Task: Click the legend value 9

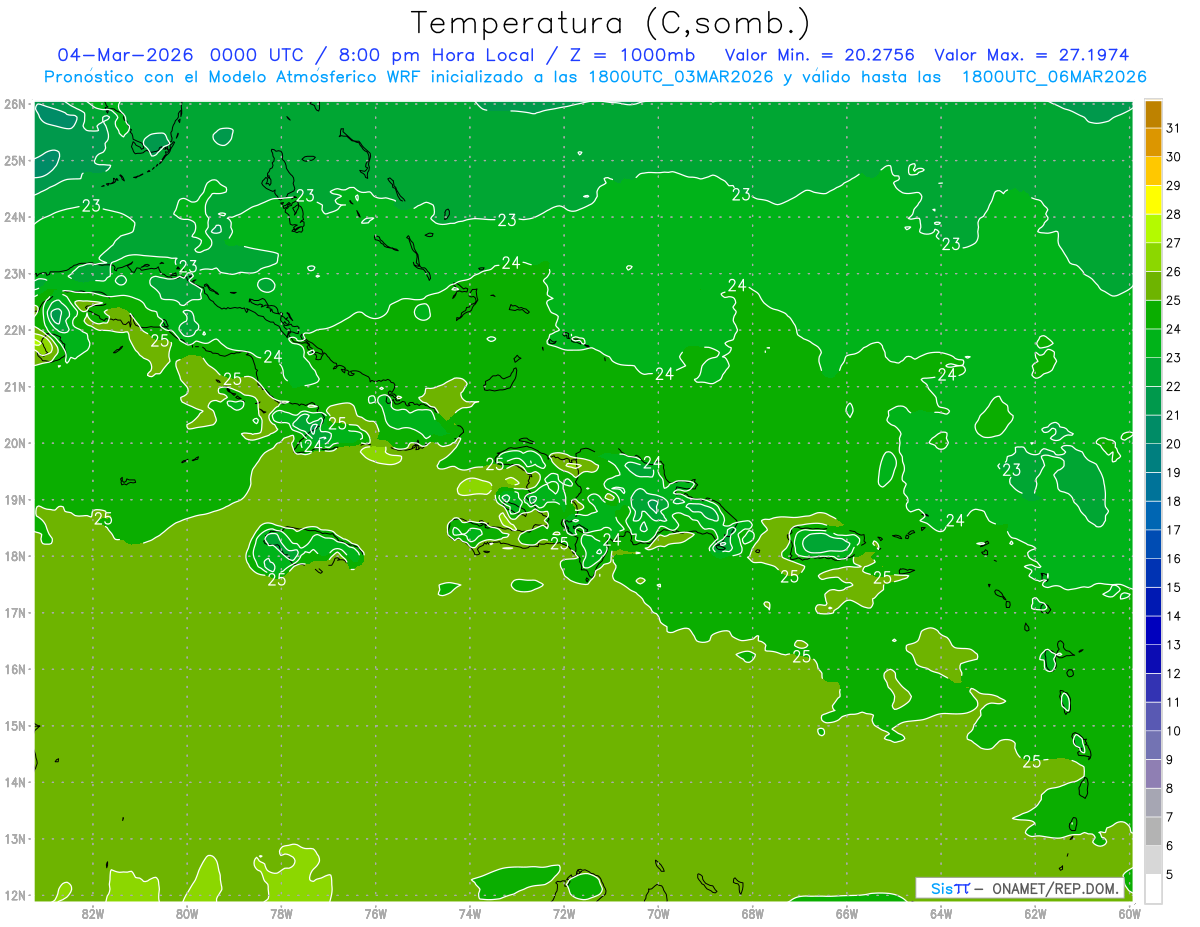Action: coord(1169,760)
